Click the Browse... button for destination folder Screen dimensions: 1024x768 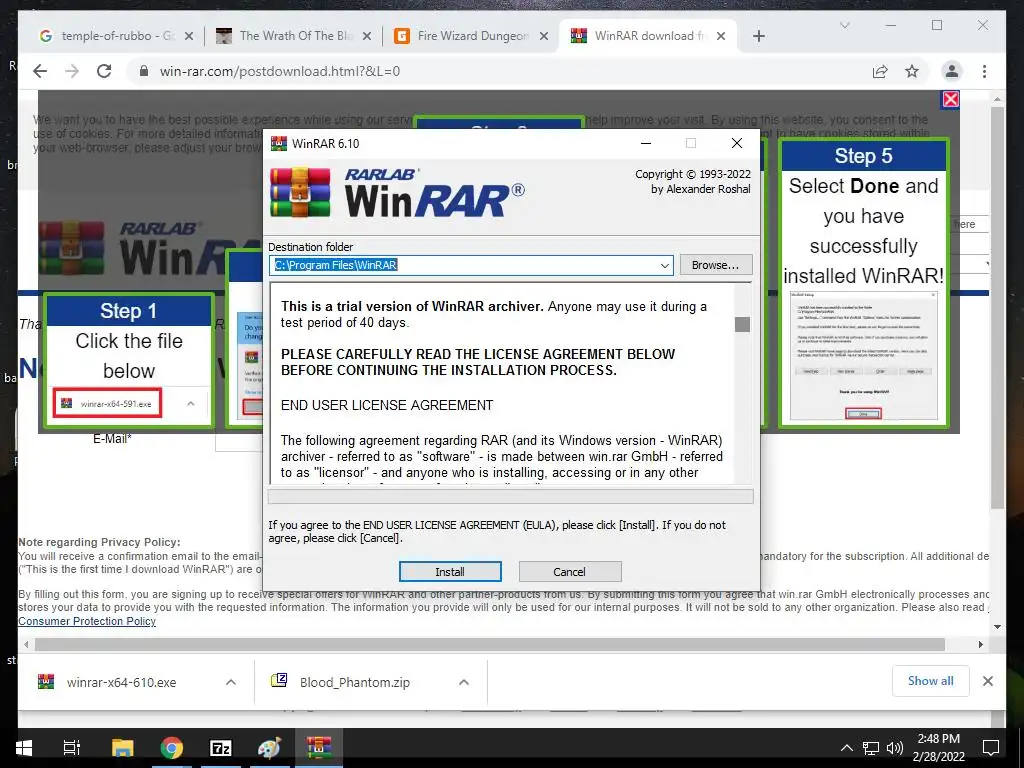pyautogui.click(x=716, y=265)
